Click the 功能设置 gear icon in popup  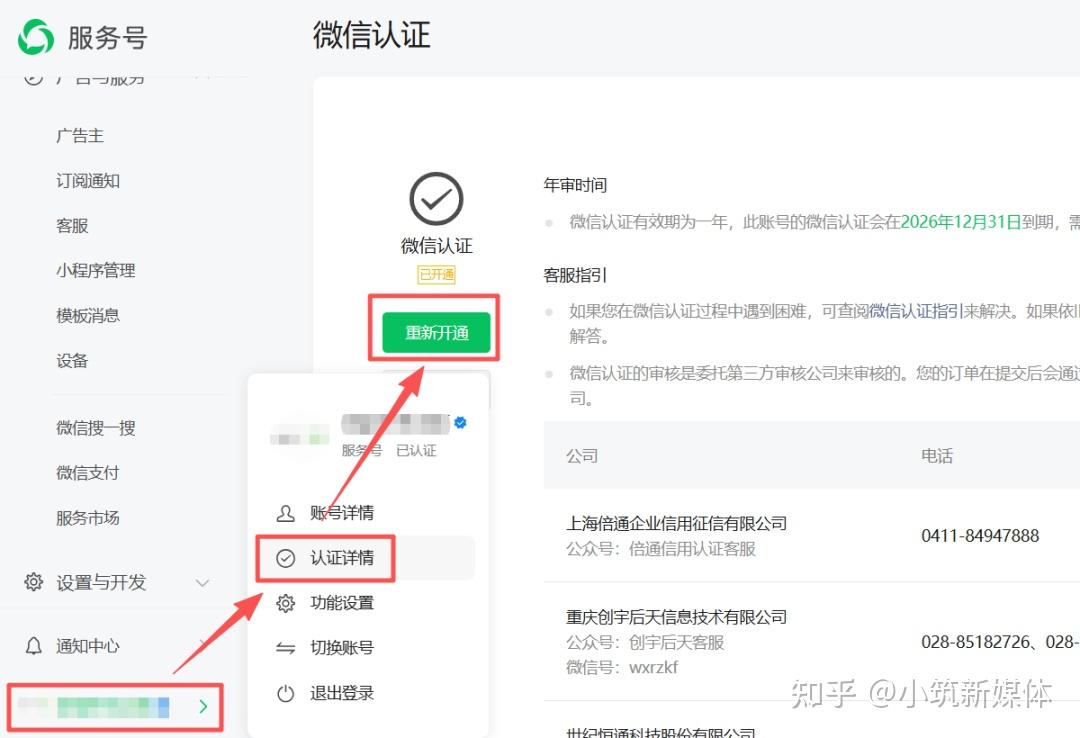click(x=285, y=603)
